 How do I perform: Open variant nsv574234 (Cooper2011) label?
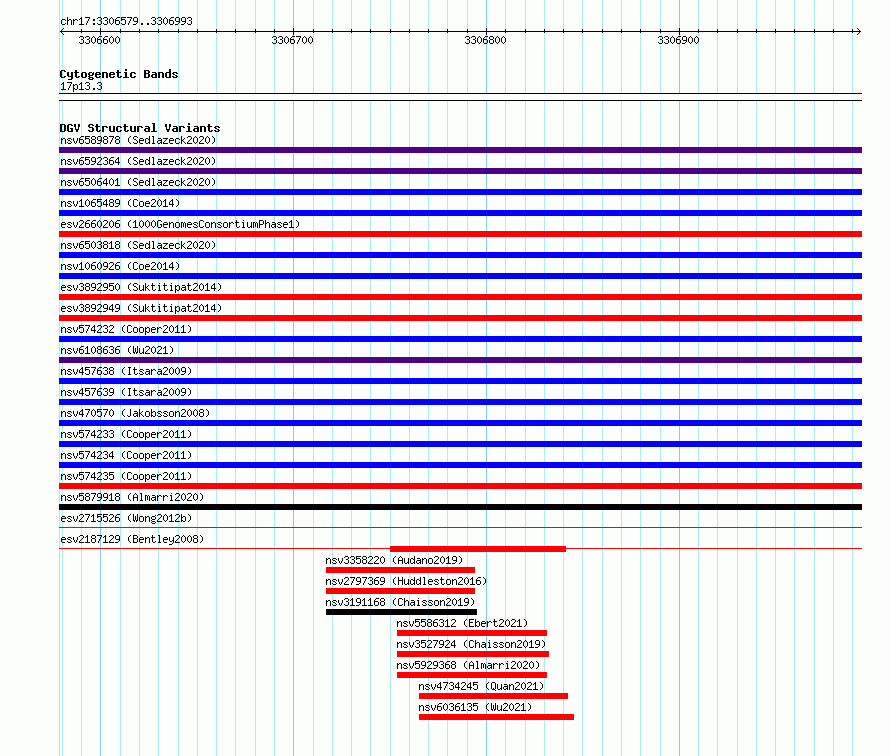pos(126,455)
